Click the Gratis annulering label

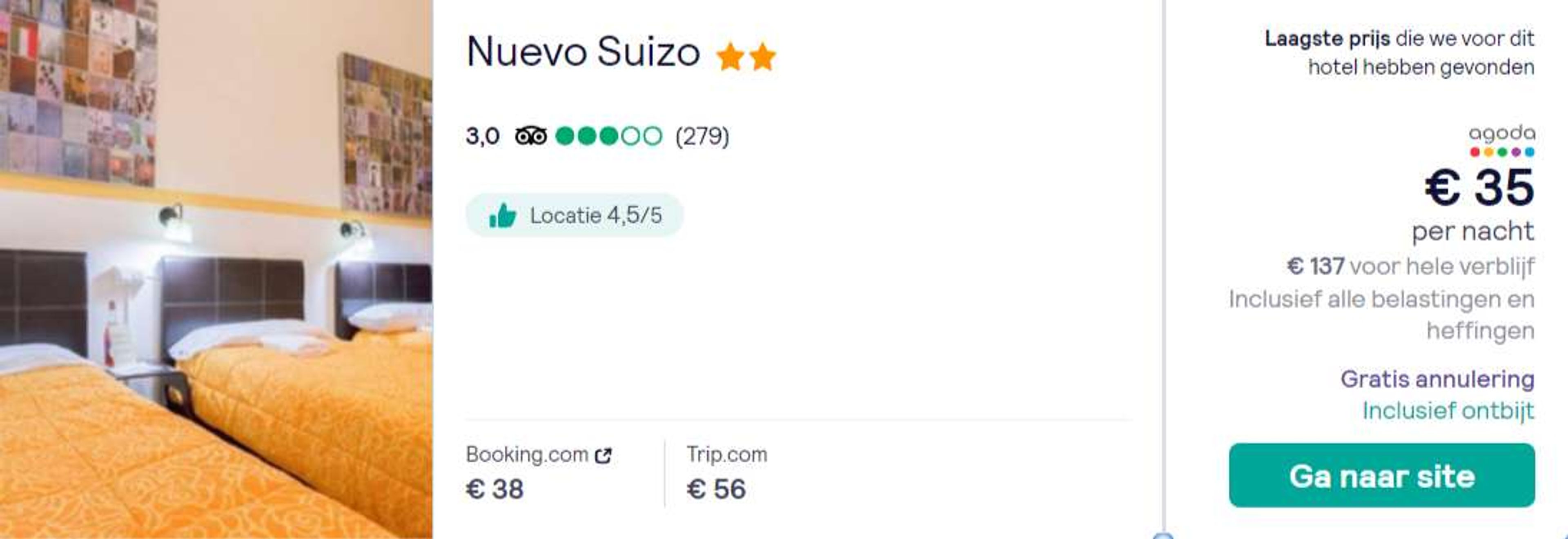1437,379
